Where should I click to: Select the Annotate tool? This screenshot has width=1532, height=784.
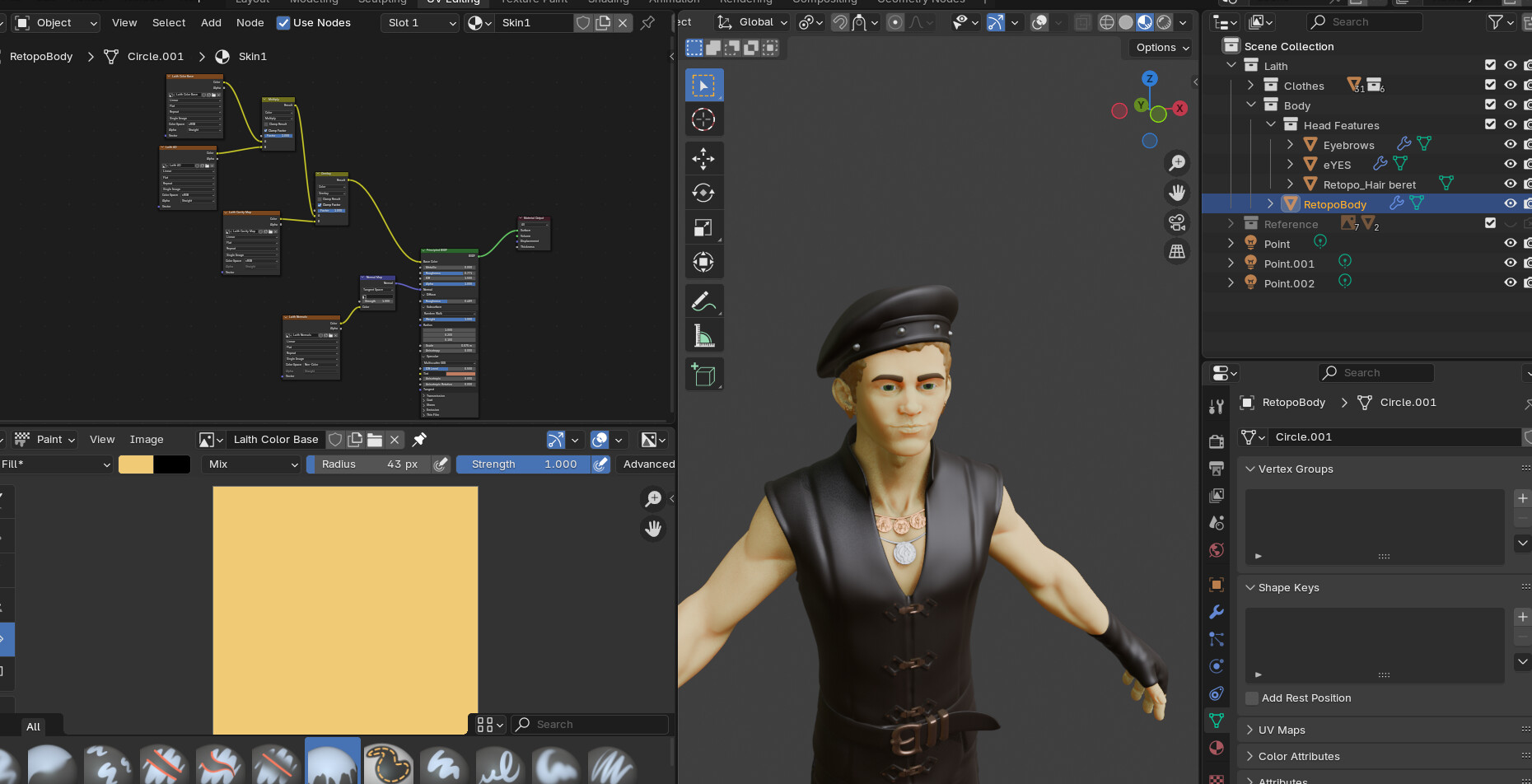[704, 301]
